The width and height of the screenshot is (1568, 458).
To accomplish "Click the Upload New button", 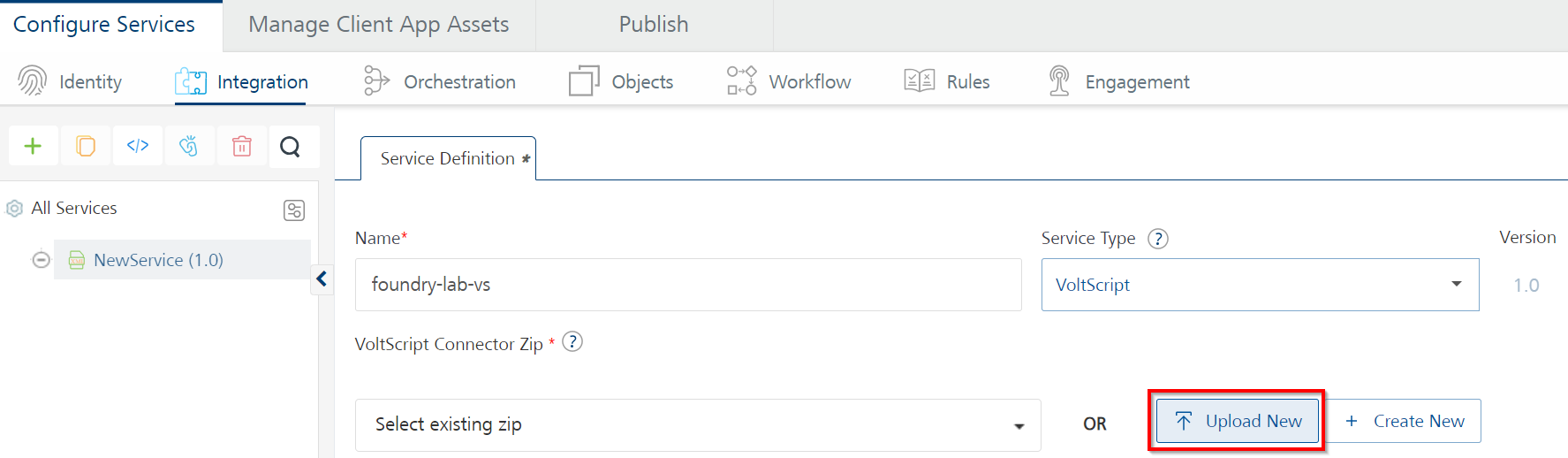I will pyautogui.click(x=1238, y=421).
